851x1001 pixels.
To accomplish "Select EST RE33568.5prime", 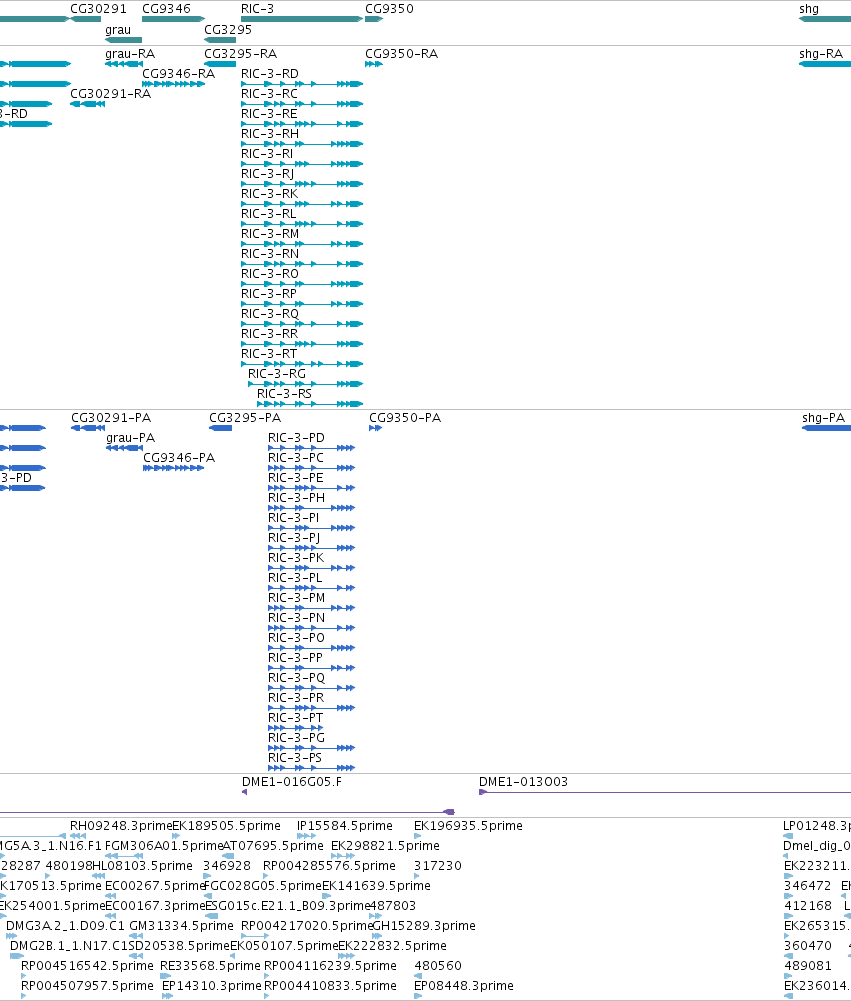I will pos(166,976).
